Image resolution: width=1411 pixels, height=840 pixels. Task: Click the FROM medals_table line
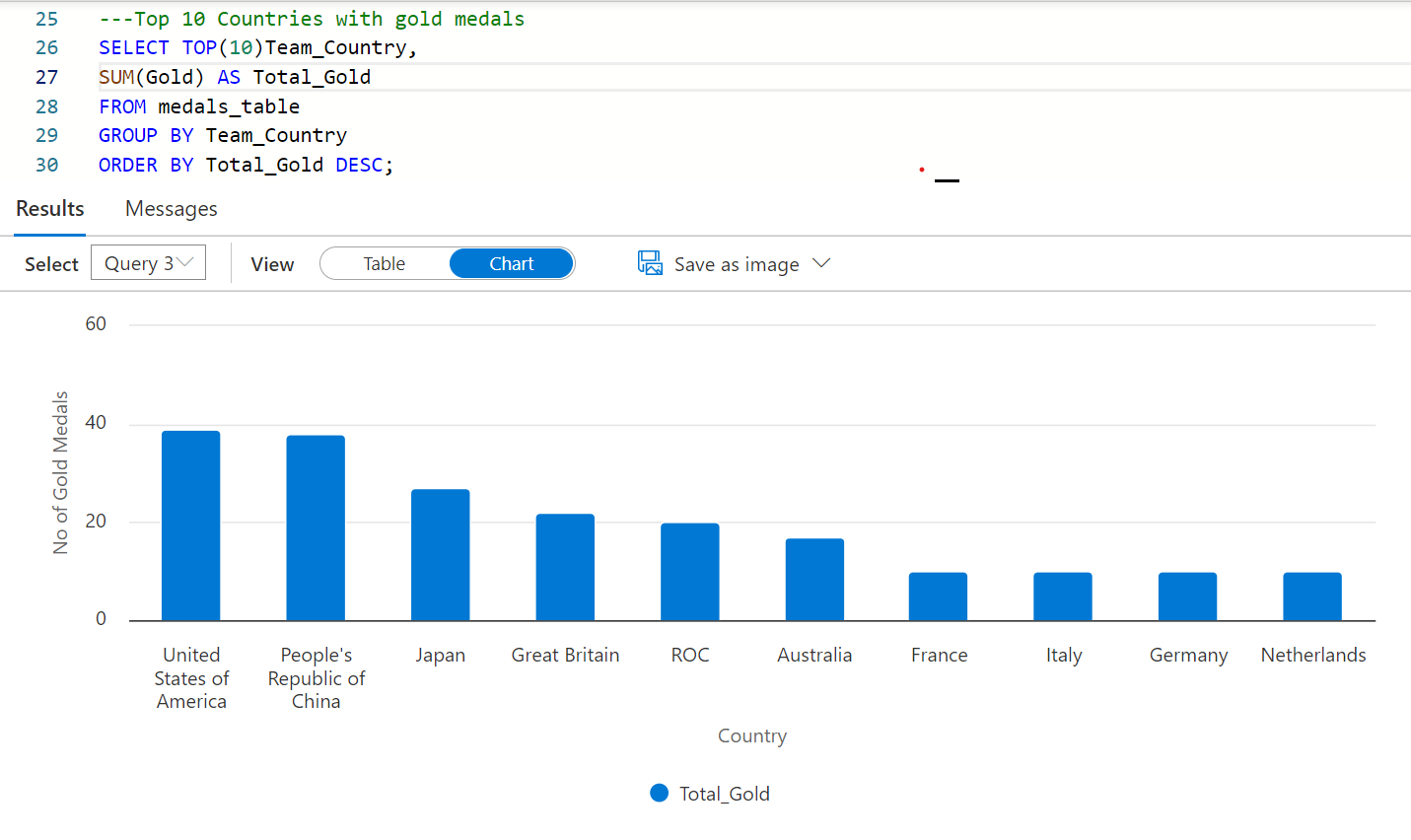[199, 106]
